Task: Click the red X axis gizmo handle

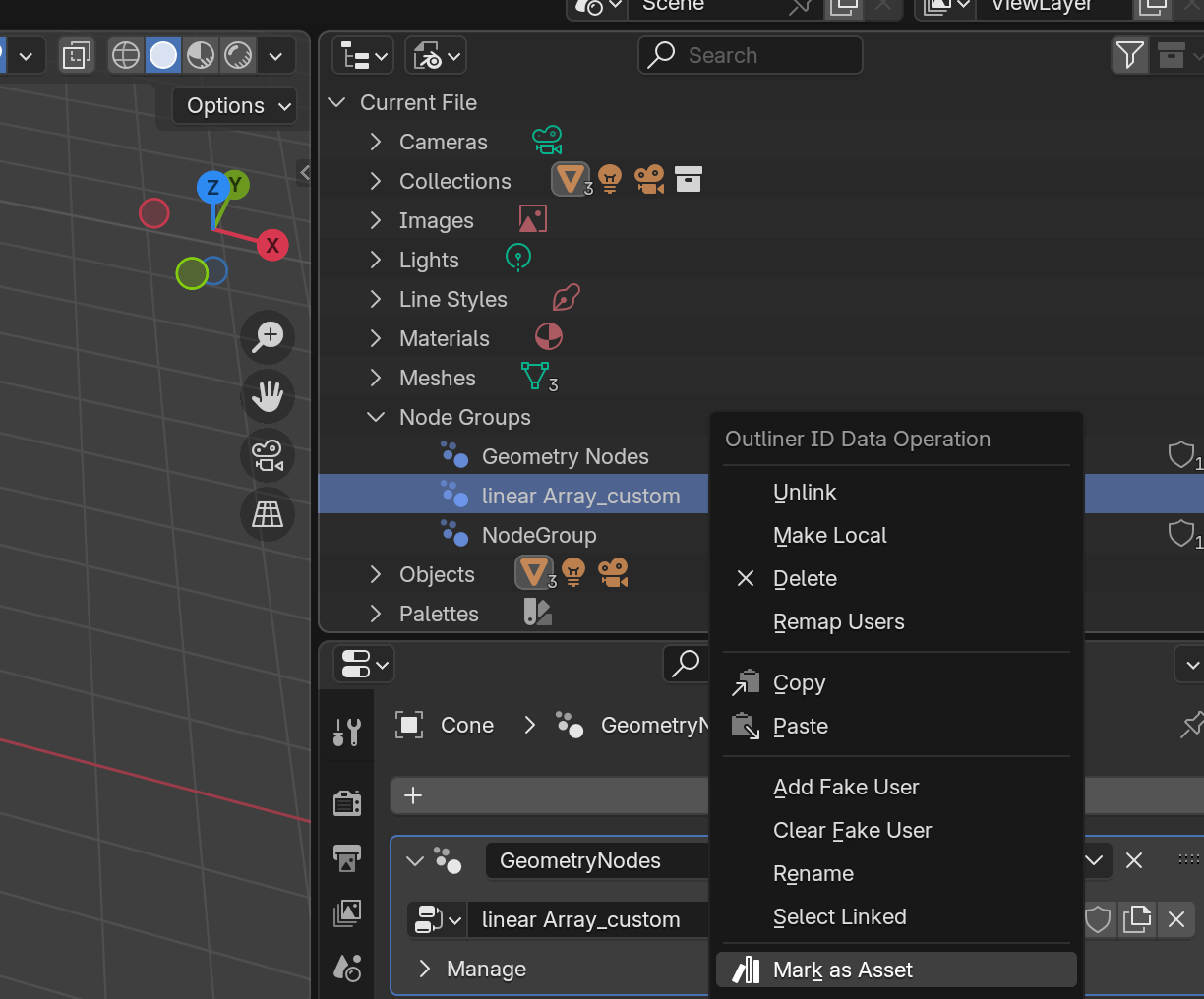Action: [272, 245]
